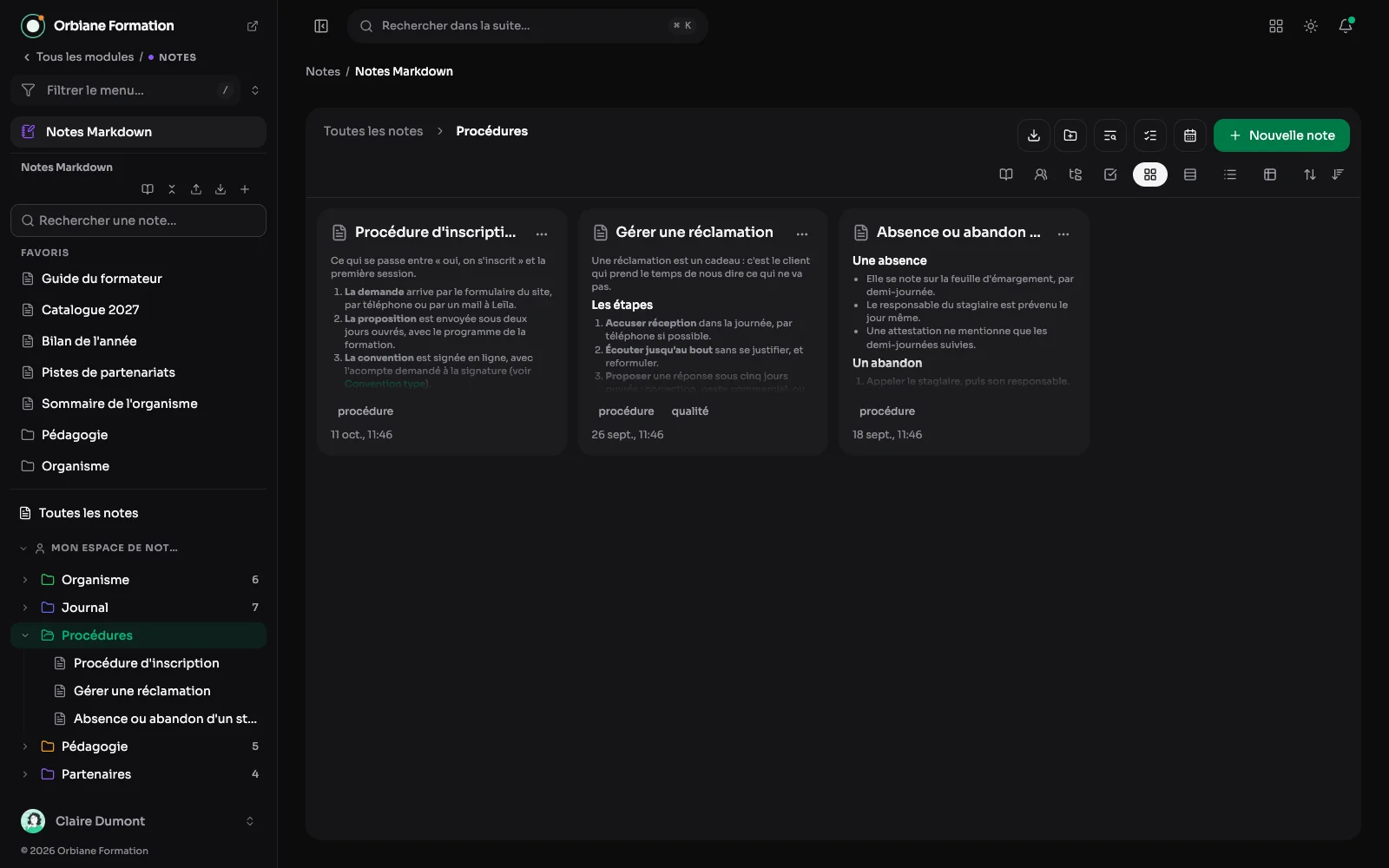Switch to stacked rows view
The width and height of the screenshot is (1389, 868).
click(x=1190, y=174)
